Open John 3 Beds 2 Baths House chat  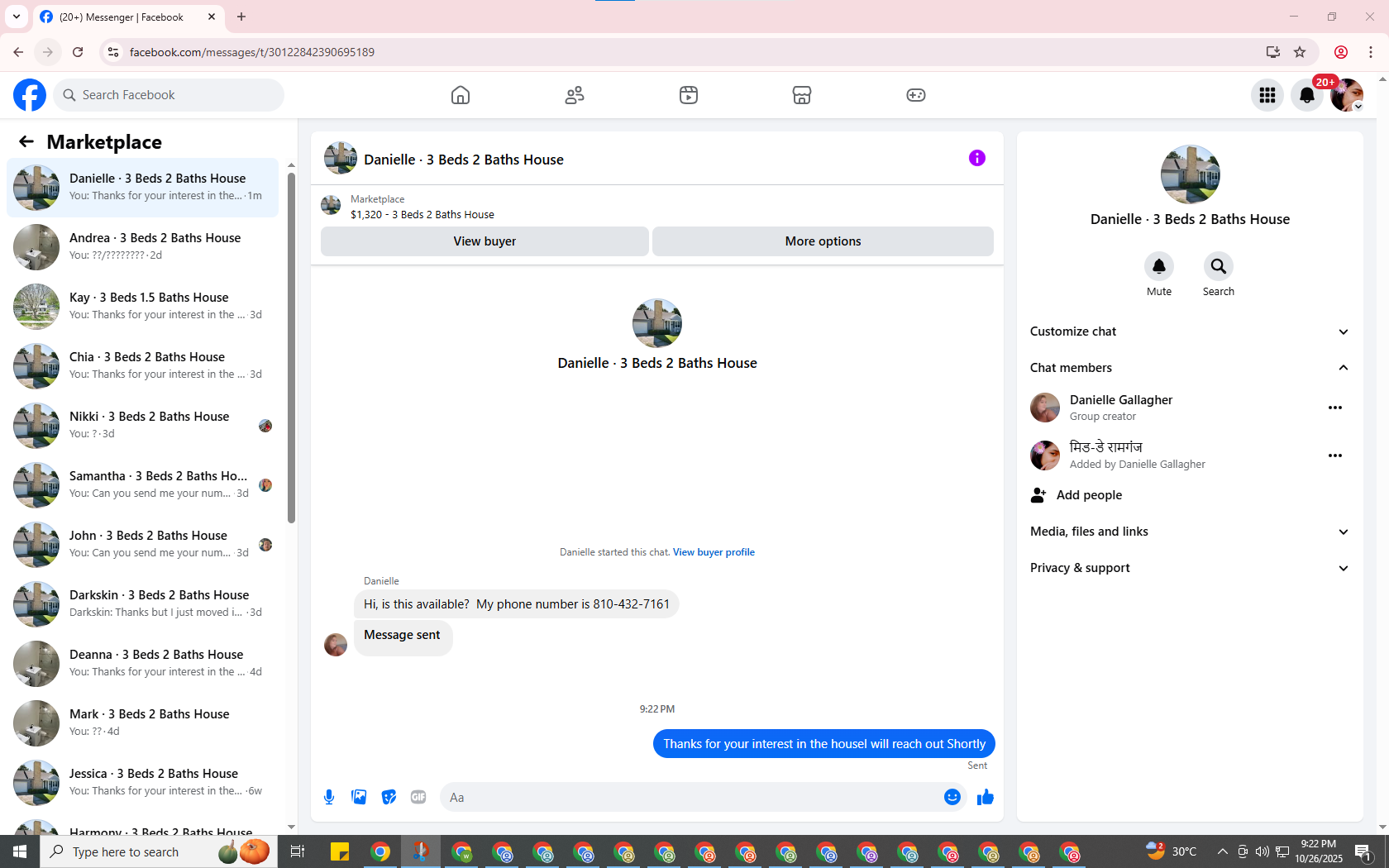[142, 545]
